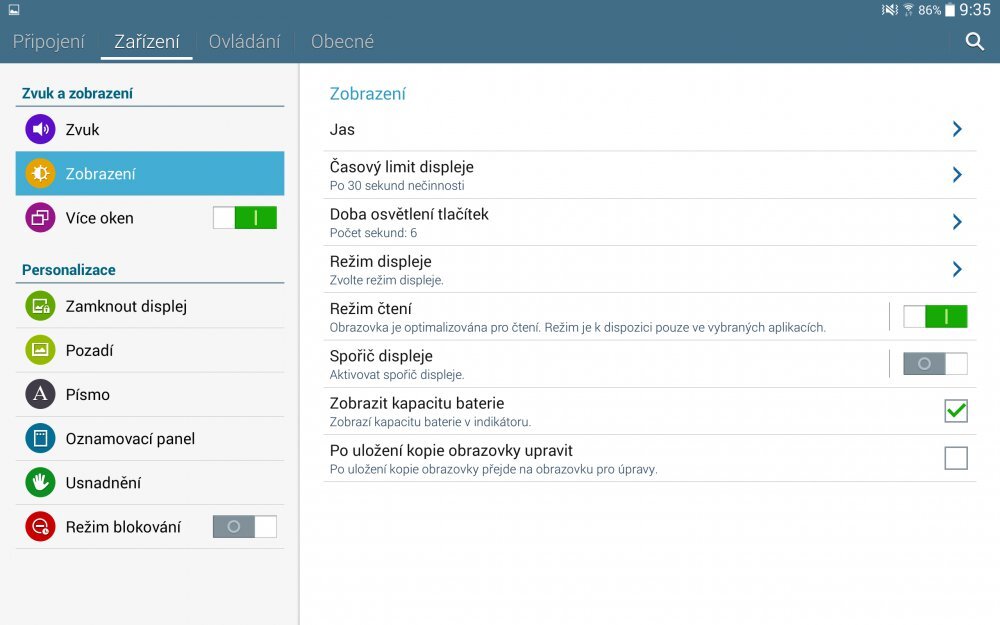Uncheck the Zobrazit kapacitu baterie checkbox

pyautogui.click(x=956, y=411)
